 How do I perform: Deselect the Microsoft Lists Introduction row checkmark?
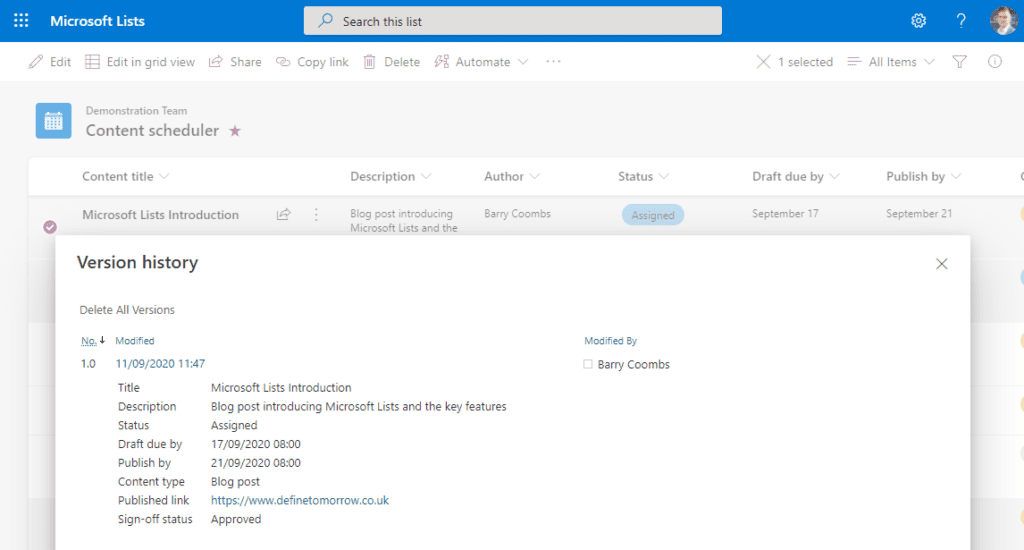pyautogui.click(x=50, y=227)
